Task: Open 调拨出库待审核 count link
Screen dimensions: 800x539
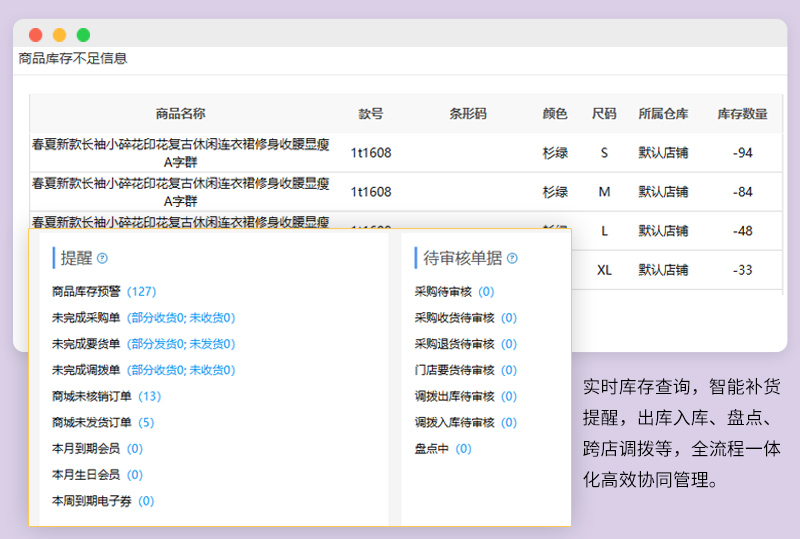Action: (509, 396)
